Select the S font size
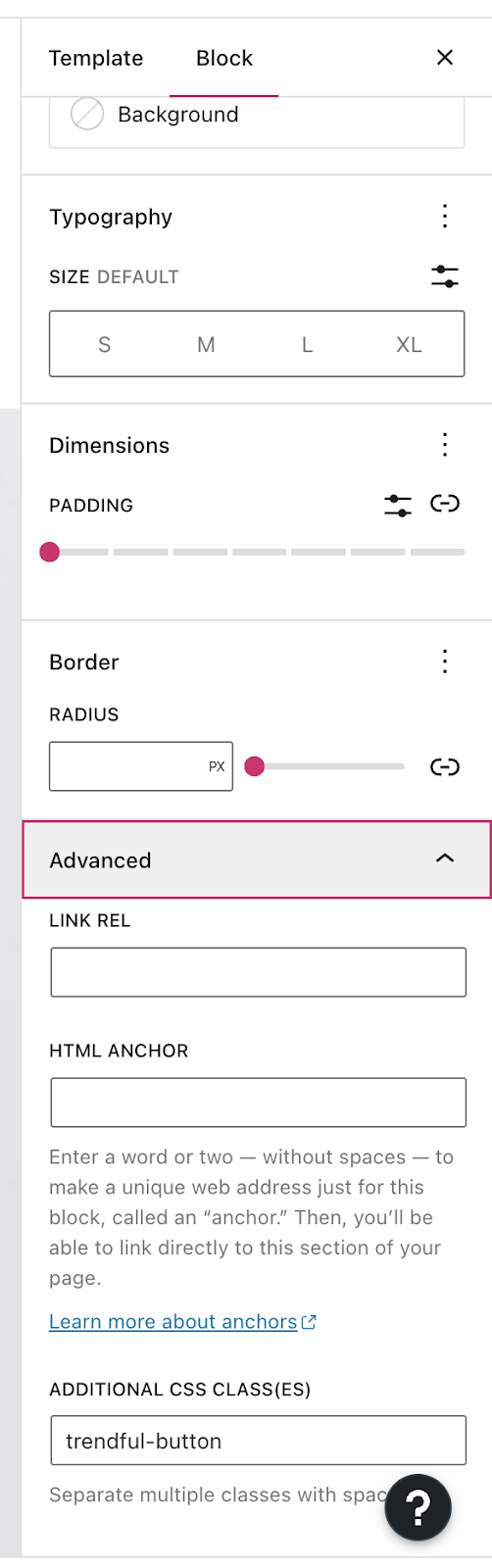 point(104,344)
